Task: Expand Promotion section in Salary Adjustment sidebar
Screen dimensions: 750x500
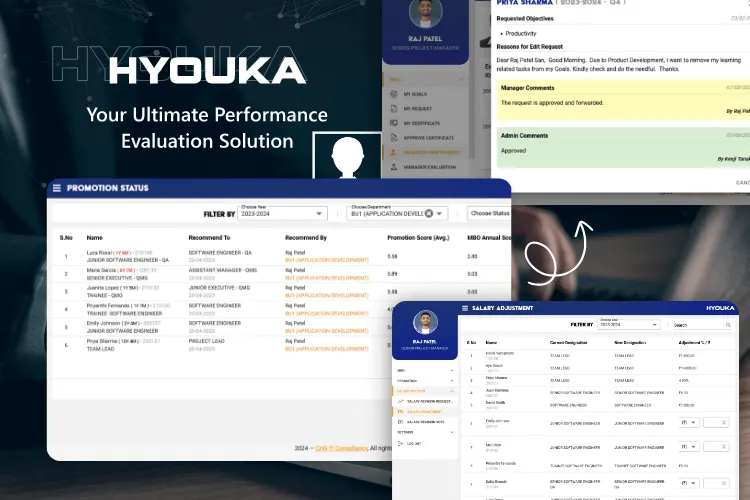Action: pos(452,381)
